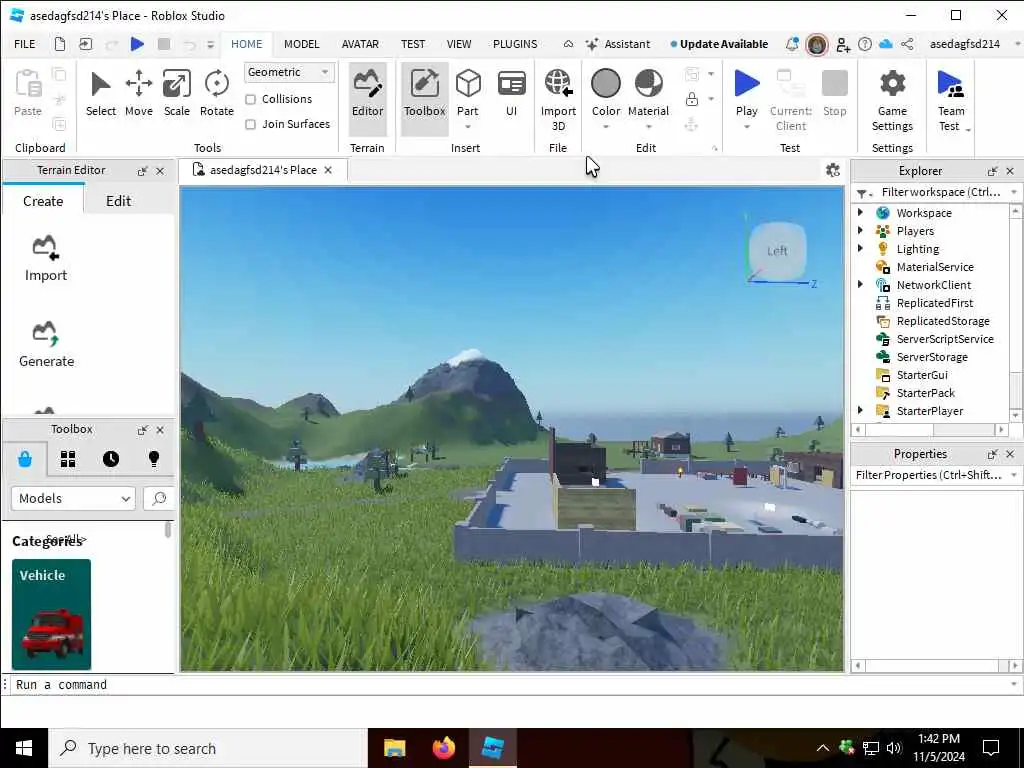Open Toolbox Marketplace bag tab
This screenshot has height=768, width=1024.
pos(25,459)
